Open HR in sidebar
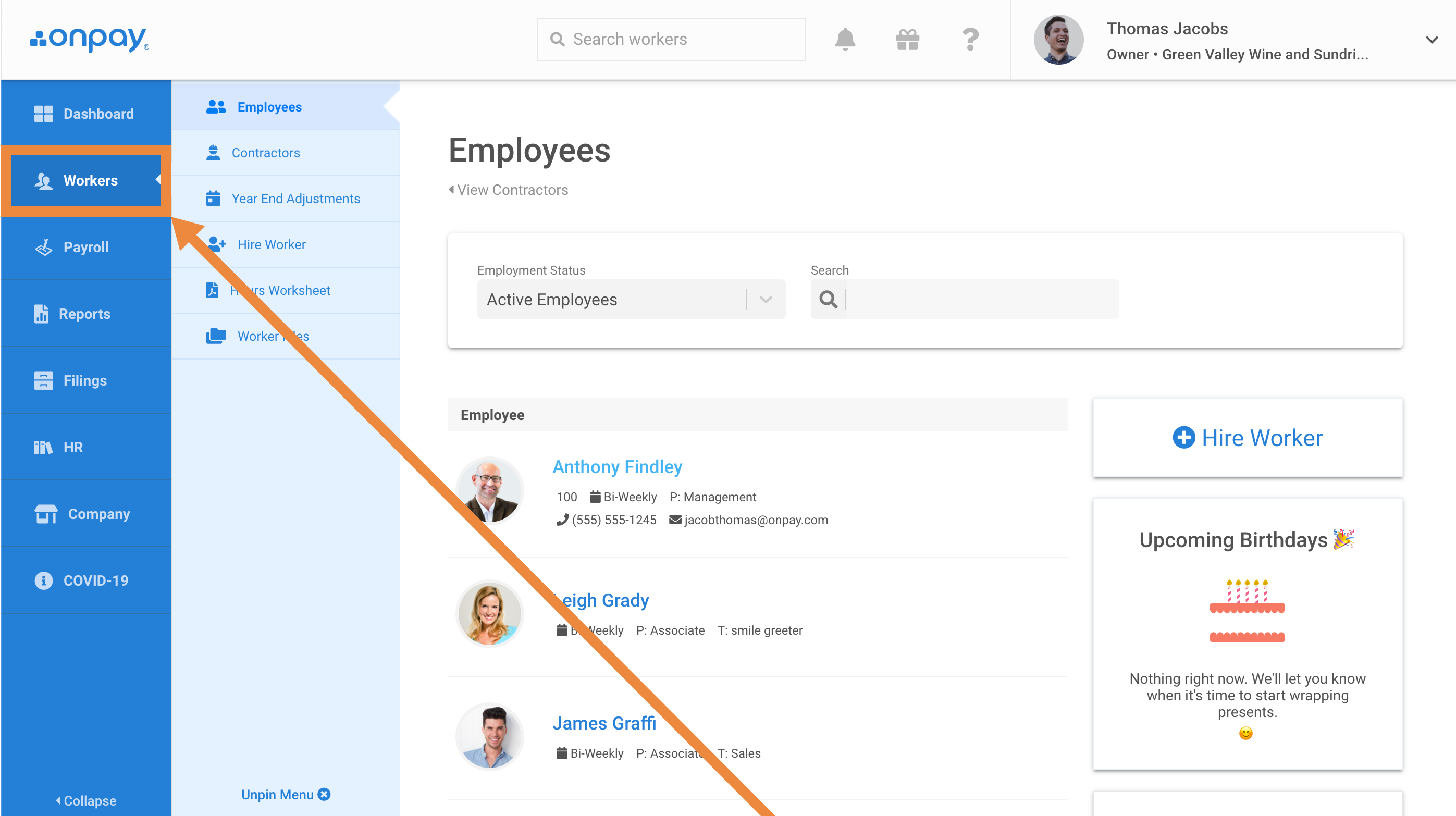 [87, 447]
